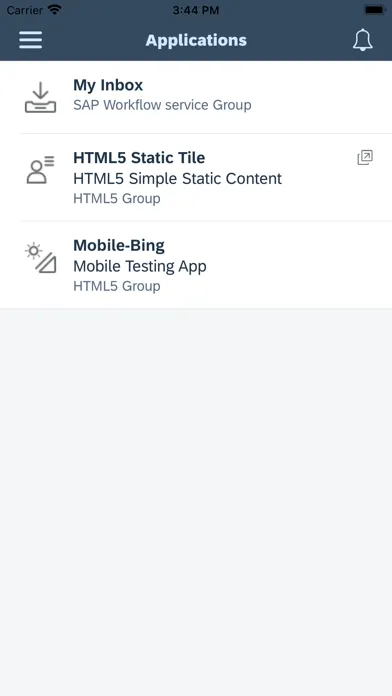
Task: Tap the Mobile-Bing sun and triangle icon
Action: (40, 257)
